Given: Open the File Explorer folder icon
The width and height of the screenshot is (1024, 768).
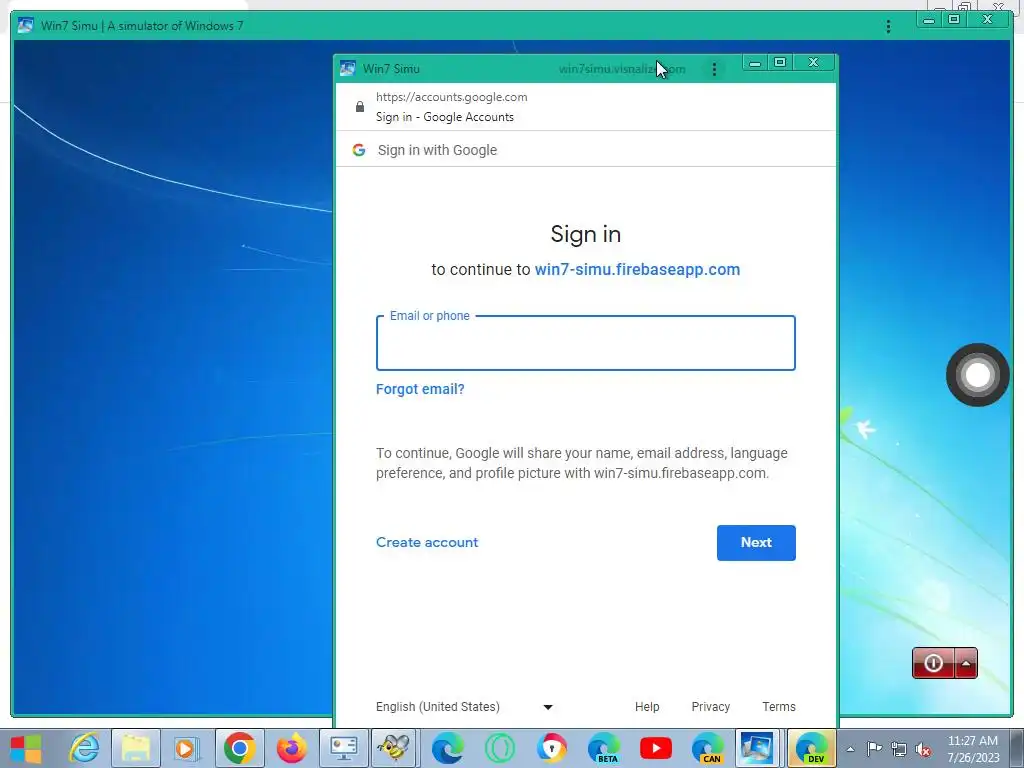Looking at the screenshot, I should coord(136,748).
